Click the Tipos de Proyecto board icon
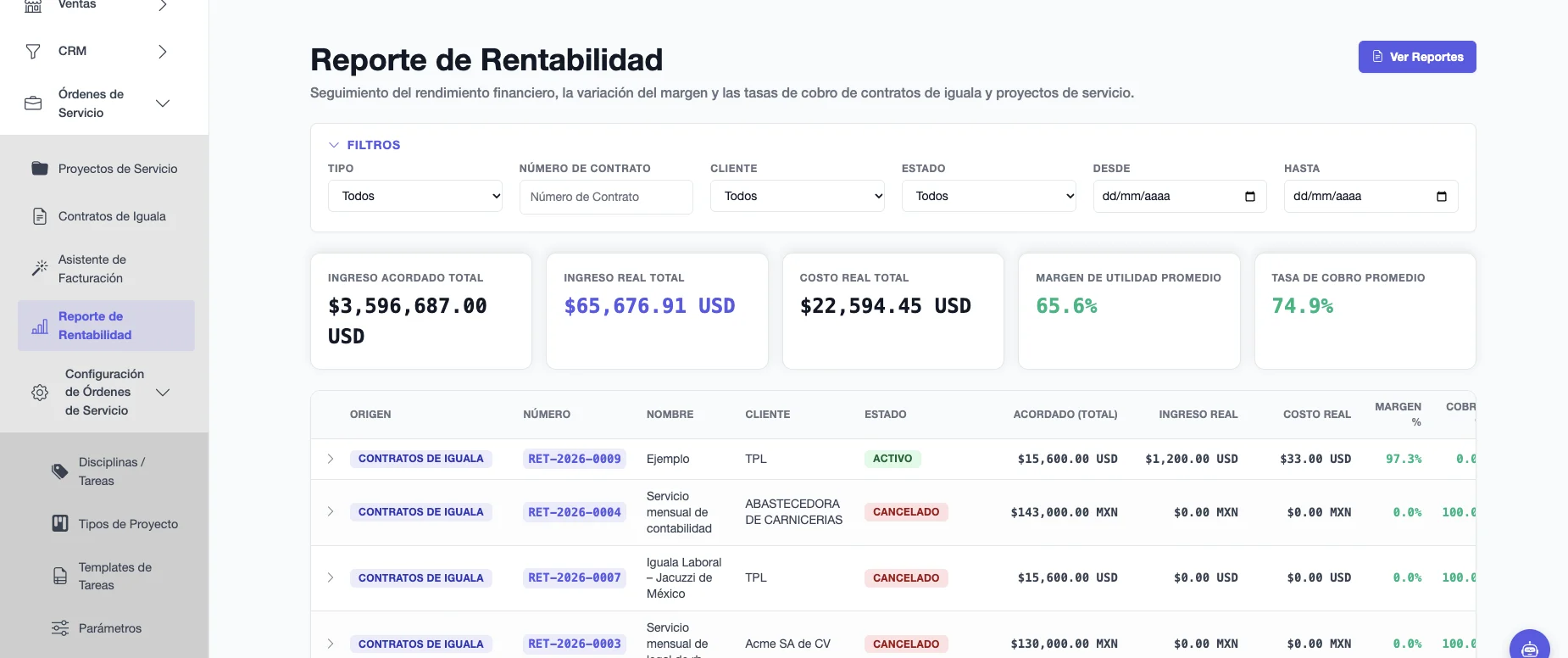1568x658 pixels. [x=60, y=523]
